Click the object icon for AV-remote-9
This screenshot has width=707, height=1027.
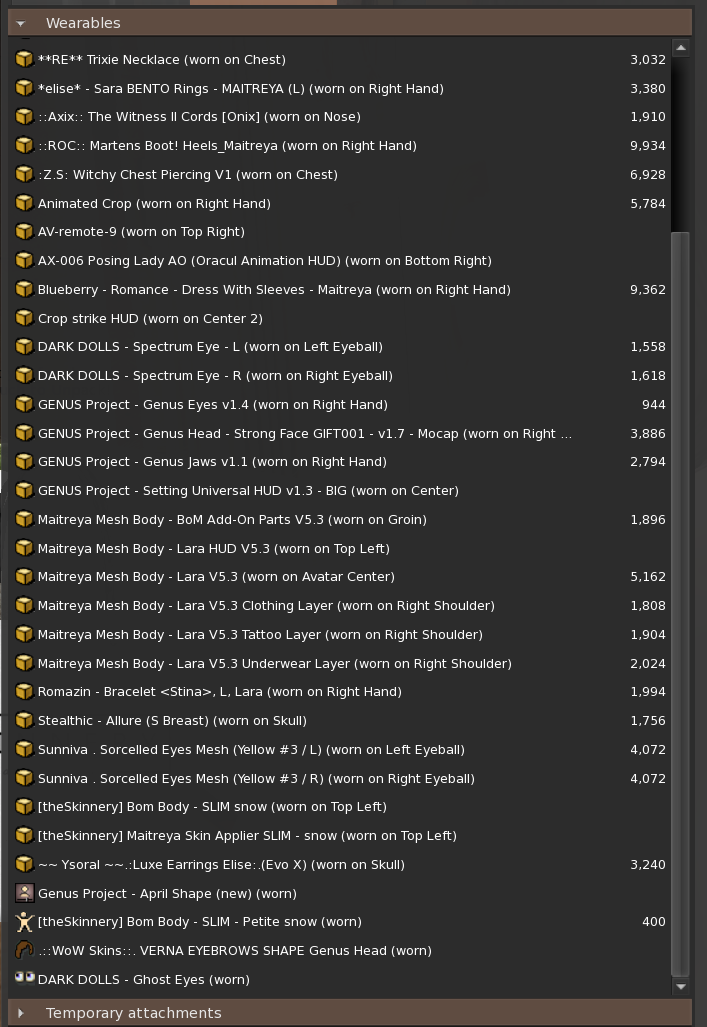(x=24, y=232)
